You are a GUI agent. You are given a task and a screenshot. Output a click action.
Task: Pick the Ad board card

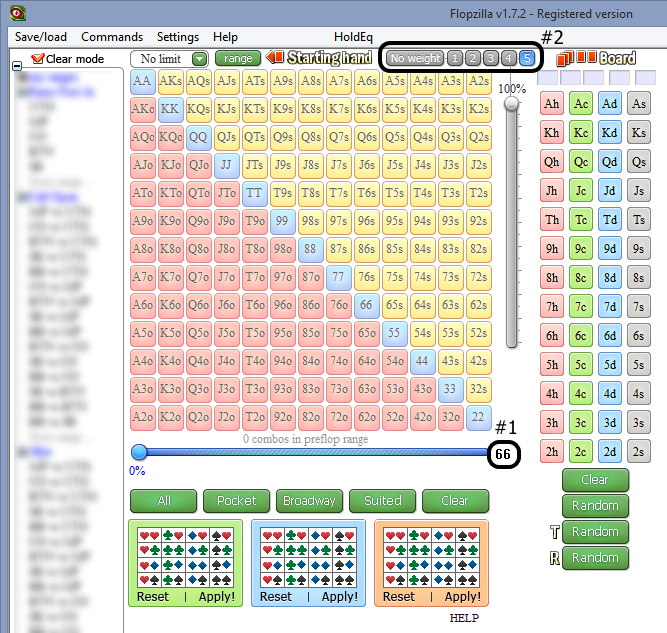point(610,103)
